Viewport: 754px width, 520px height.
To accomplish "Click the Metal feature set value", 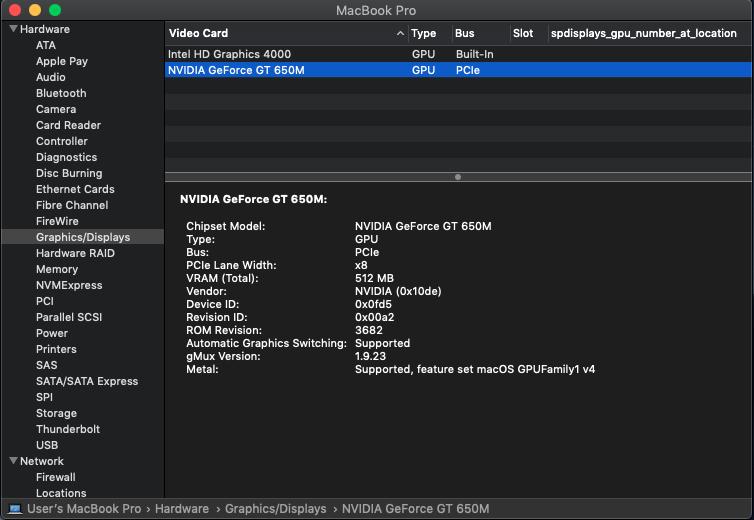I will (475, 369).
